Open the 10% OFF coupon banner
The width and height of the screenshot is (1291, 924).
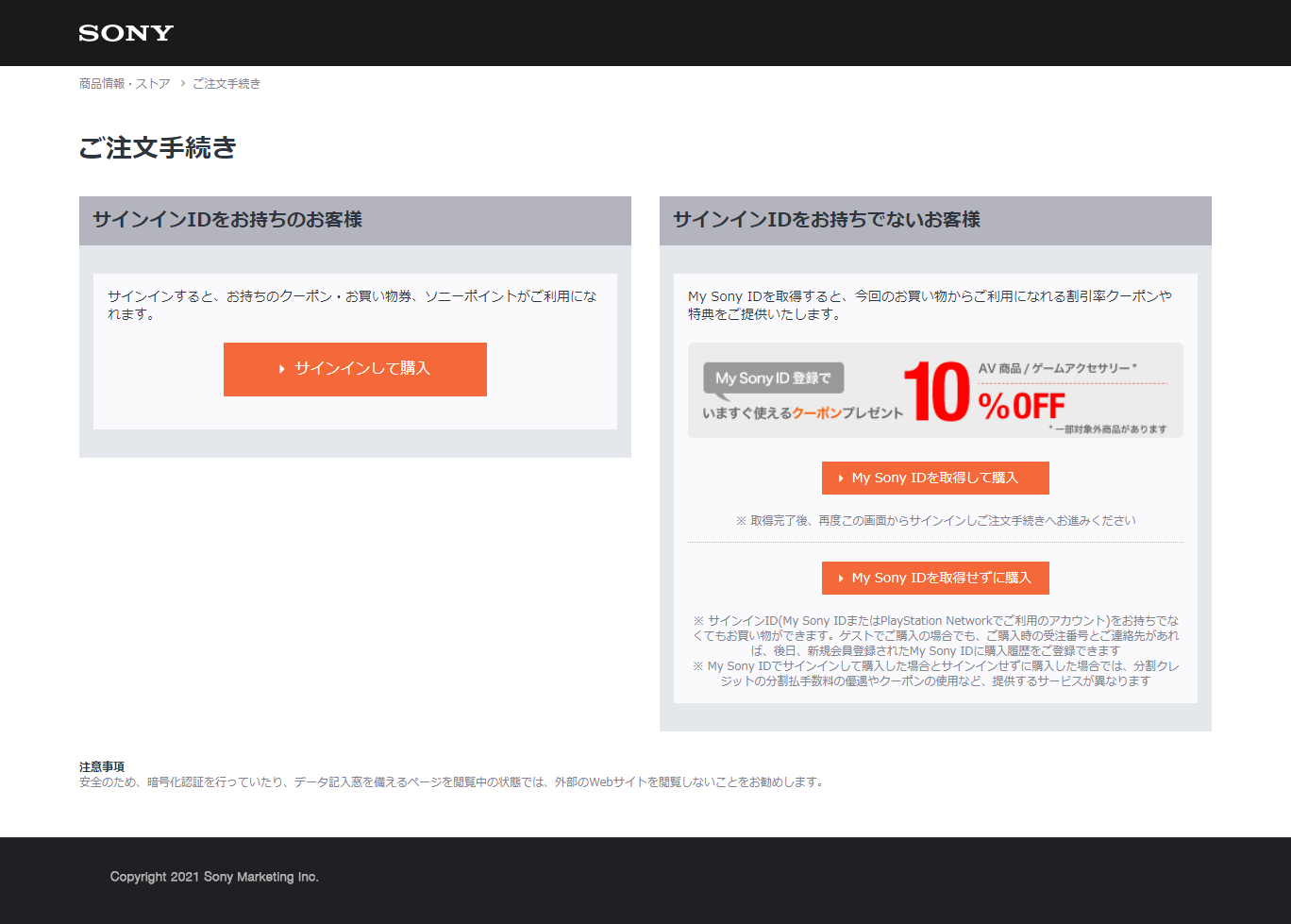pyautogui.click(x=935, y=391)
